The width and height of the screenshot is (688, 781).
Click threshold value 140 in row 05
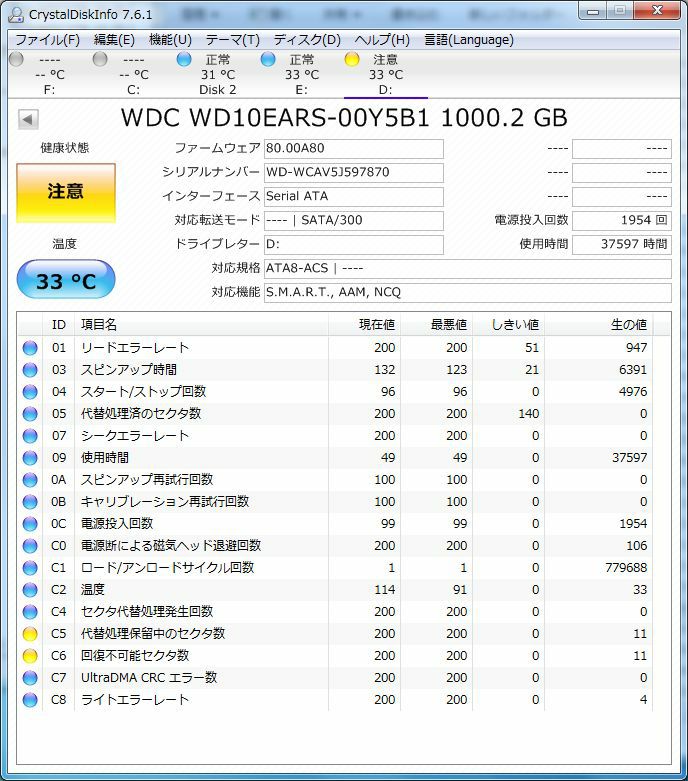click(x=529, y=413)
